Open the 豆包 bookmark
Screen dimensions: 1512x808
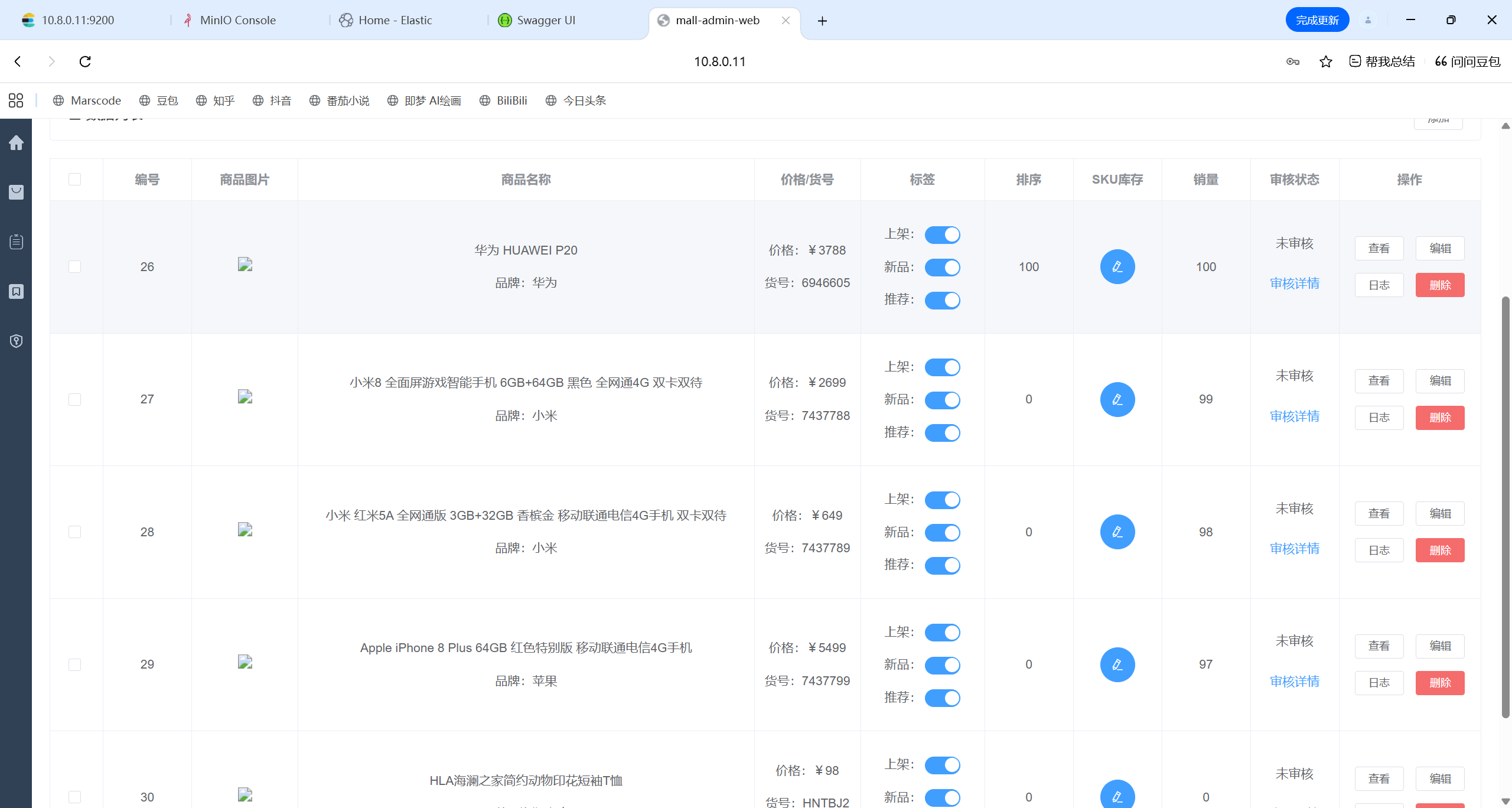pos(158,100)
